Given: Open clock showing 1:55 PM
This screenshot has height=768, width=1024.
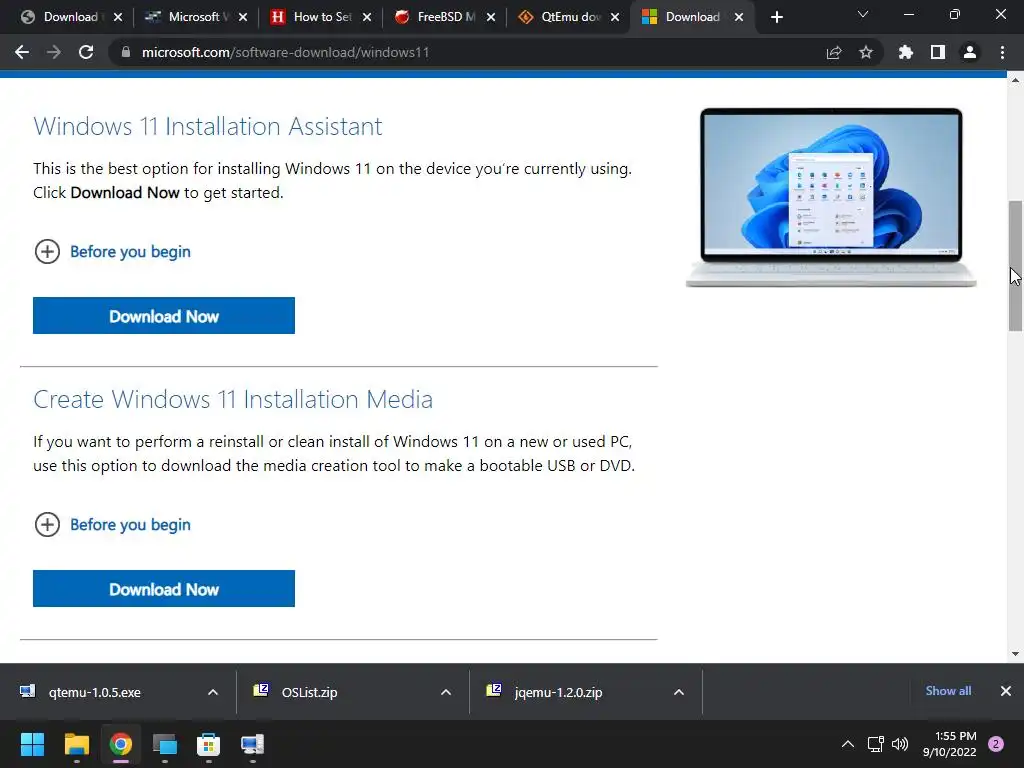Looking at the screenshot, I should (950, 744).
